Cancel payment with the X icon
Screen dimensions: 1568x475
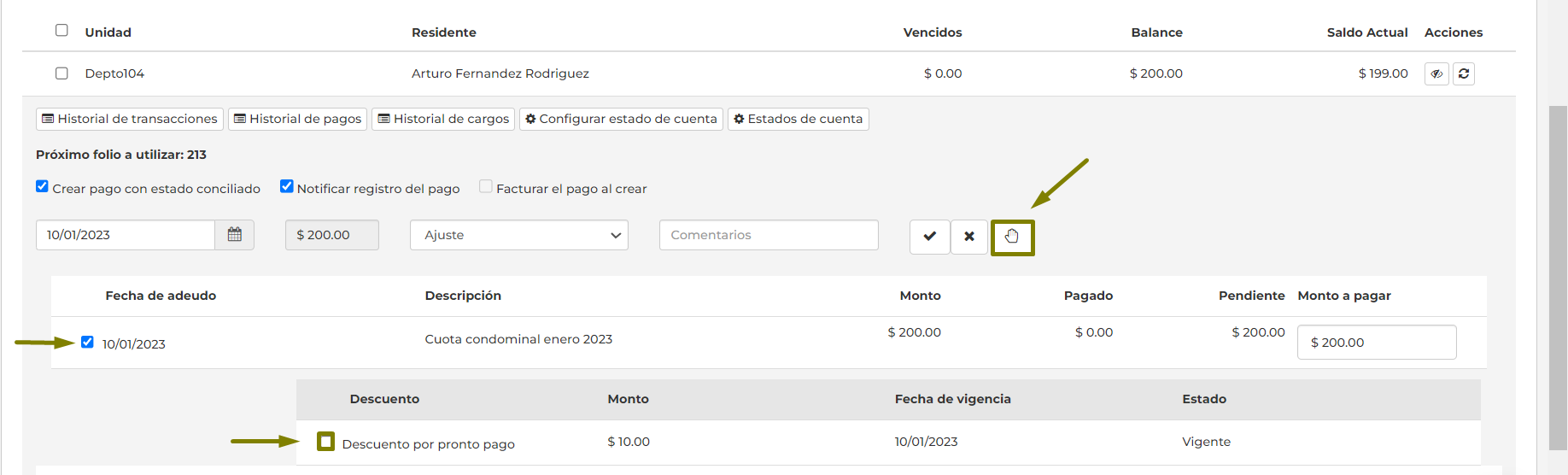coord(969,237)
